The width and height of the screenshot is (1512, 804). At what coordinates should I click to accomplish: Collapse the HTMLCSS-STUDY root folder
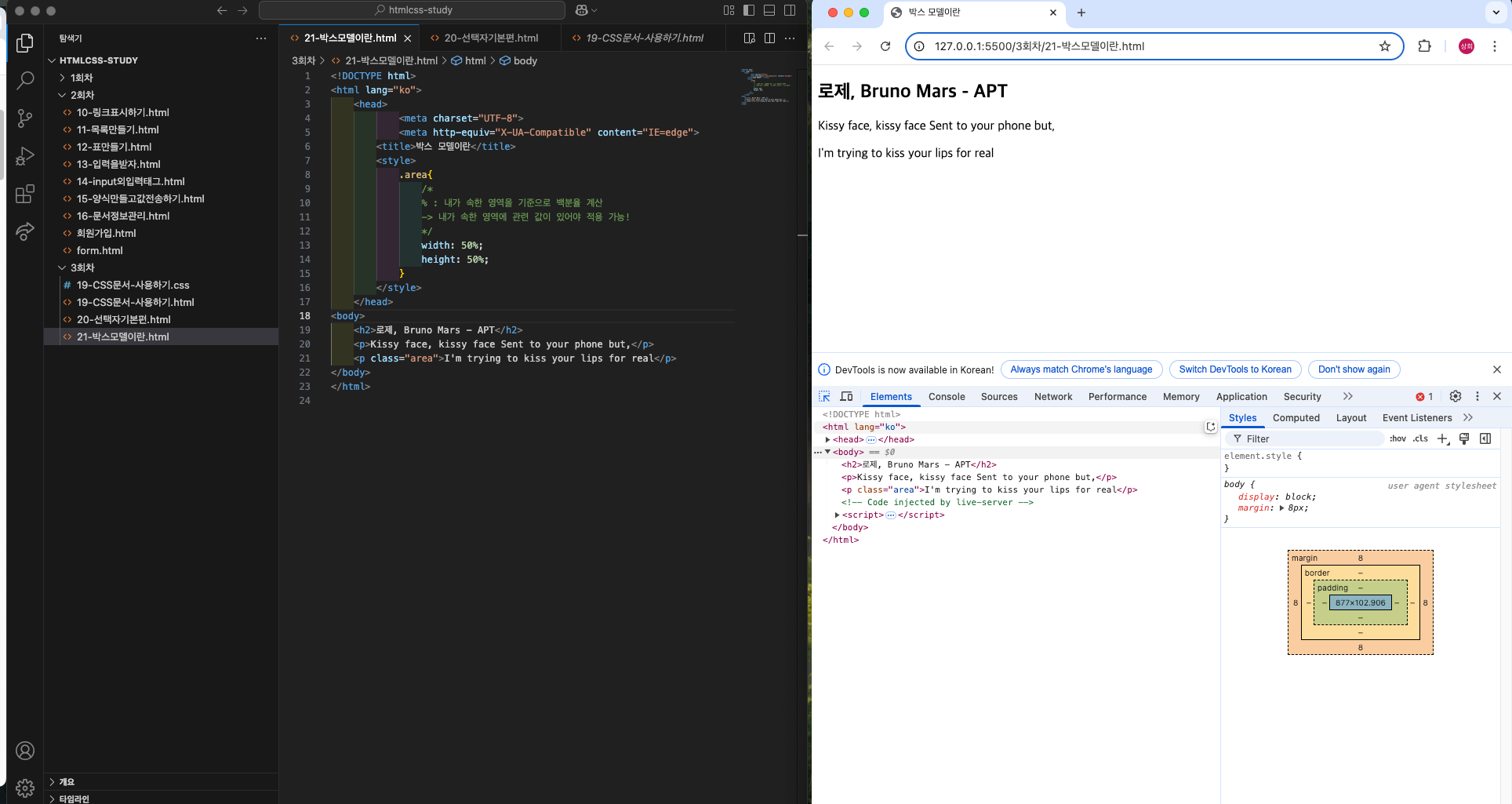(x=99, y=60)
